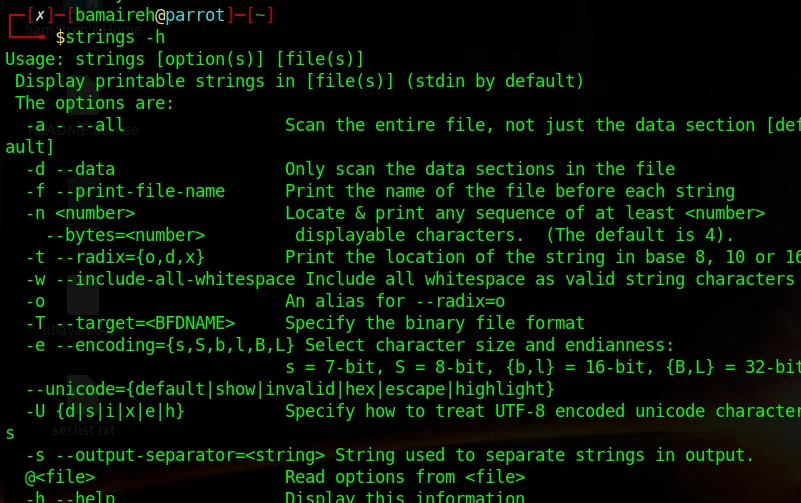Viewport: 801px width, 503px height.
Task: Click the 'parrot' hostname in the prompt
Action: click(x=195, y=15)
